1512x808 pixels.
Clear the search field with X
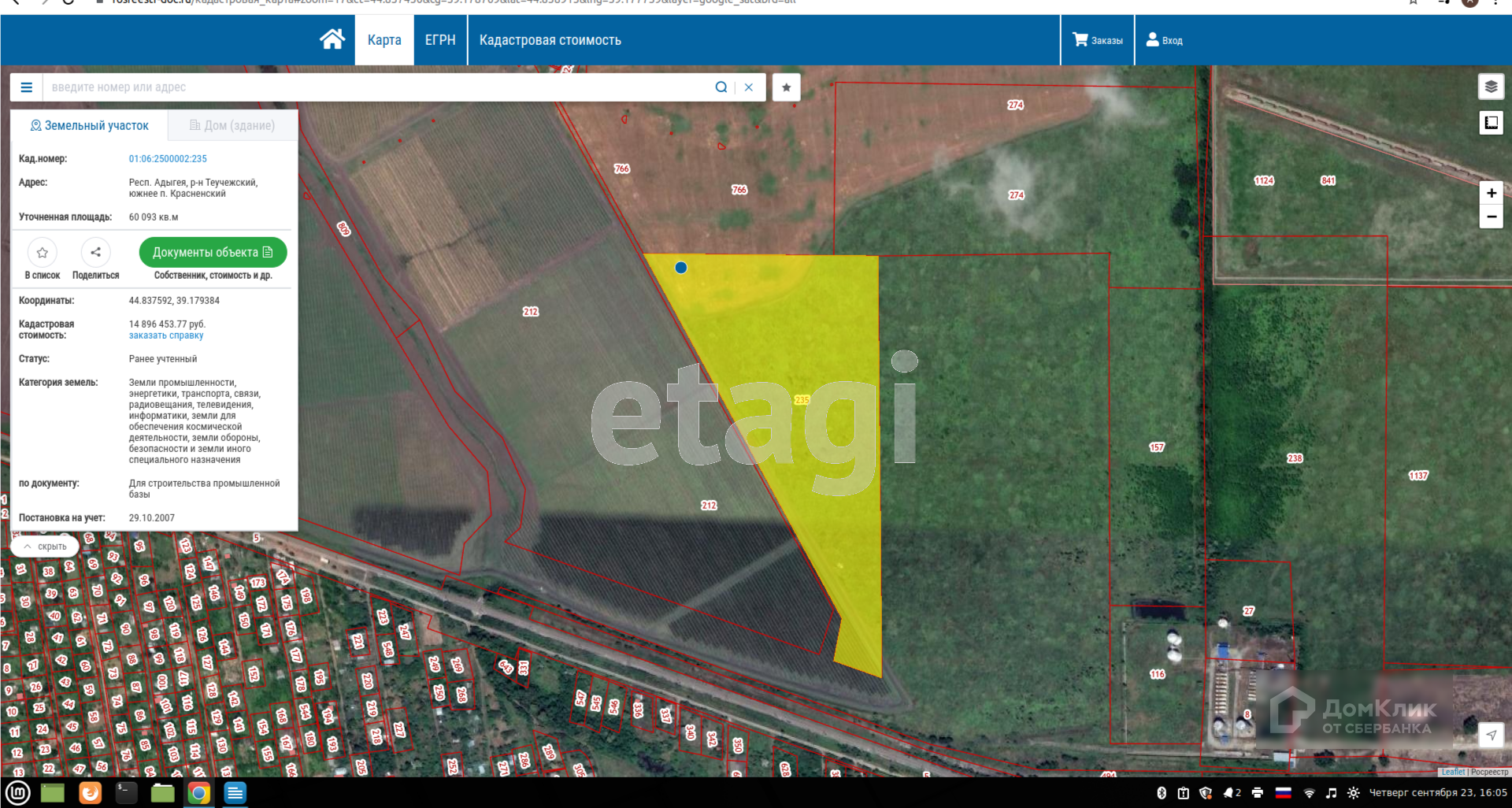749,87
